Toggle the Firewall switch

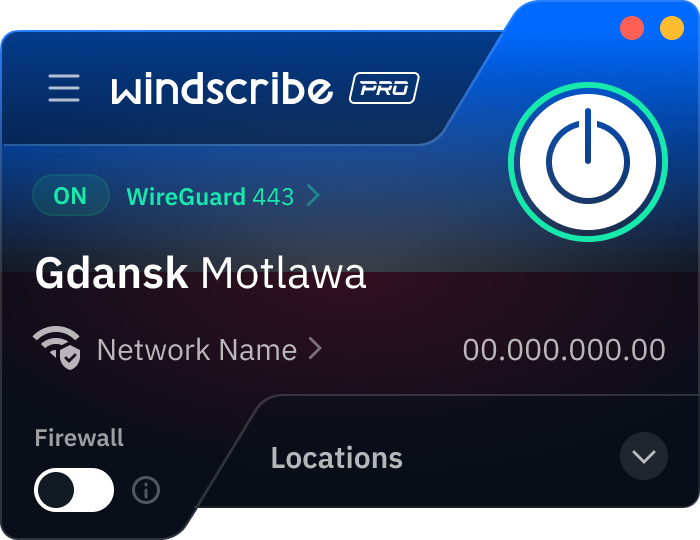coord(74,490)
